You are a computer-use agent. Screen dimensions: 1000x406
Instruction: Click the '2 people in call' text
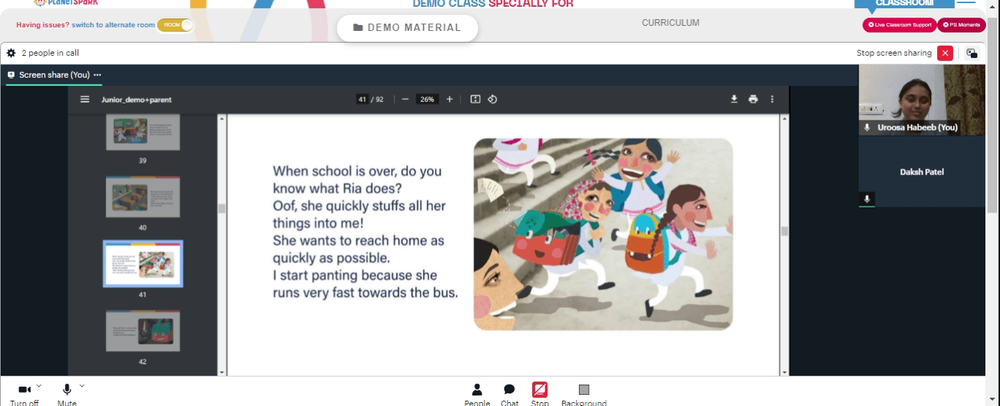click(x=50, y=53)
